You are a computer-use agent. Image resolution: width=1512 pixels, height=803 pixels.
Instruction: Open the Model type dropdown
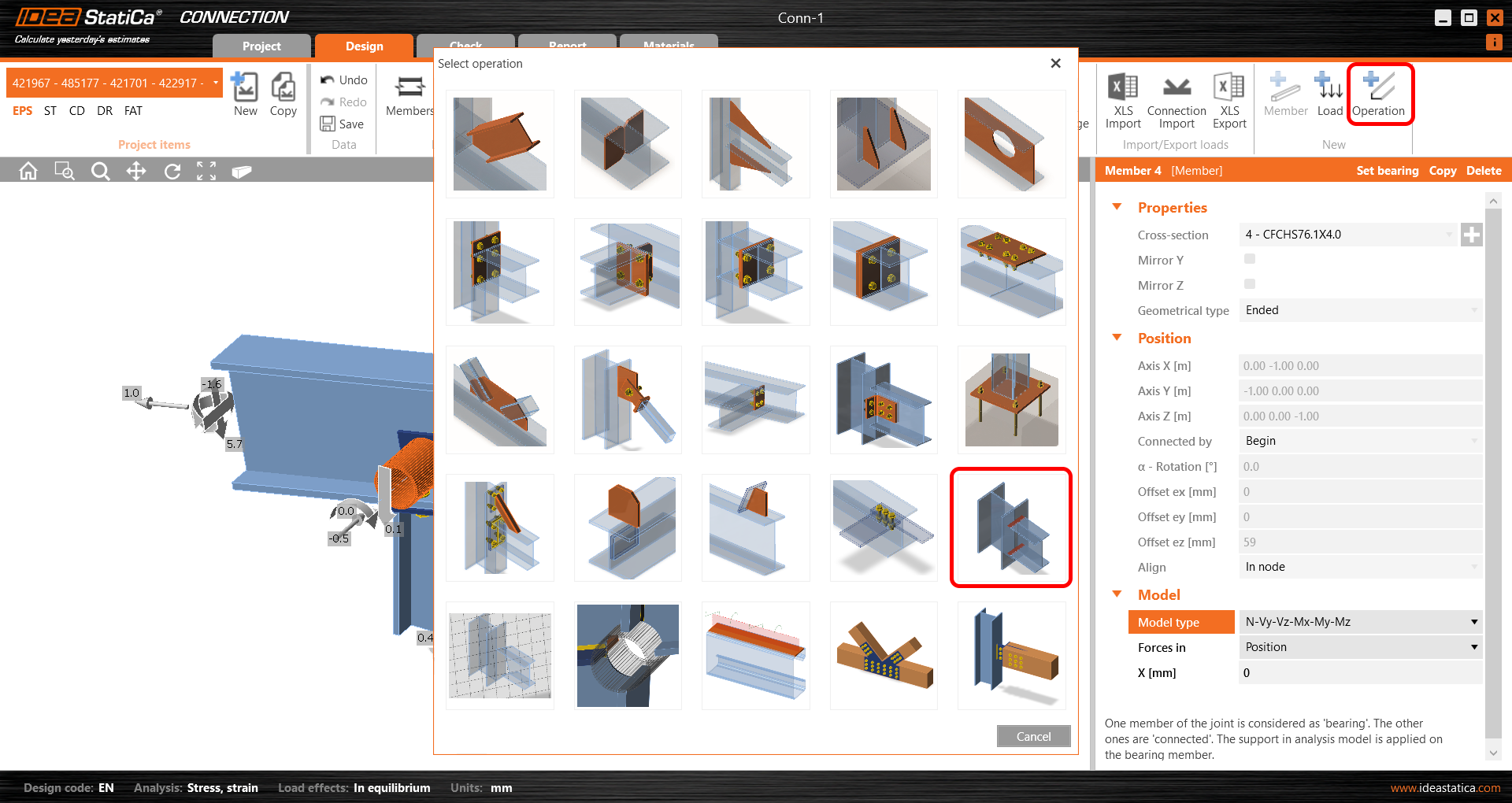1361,622
